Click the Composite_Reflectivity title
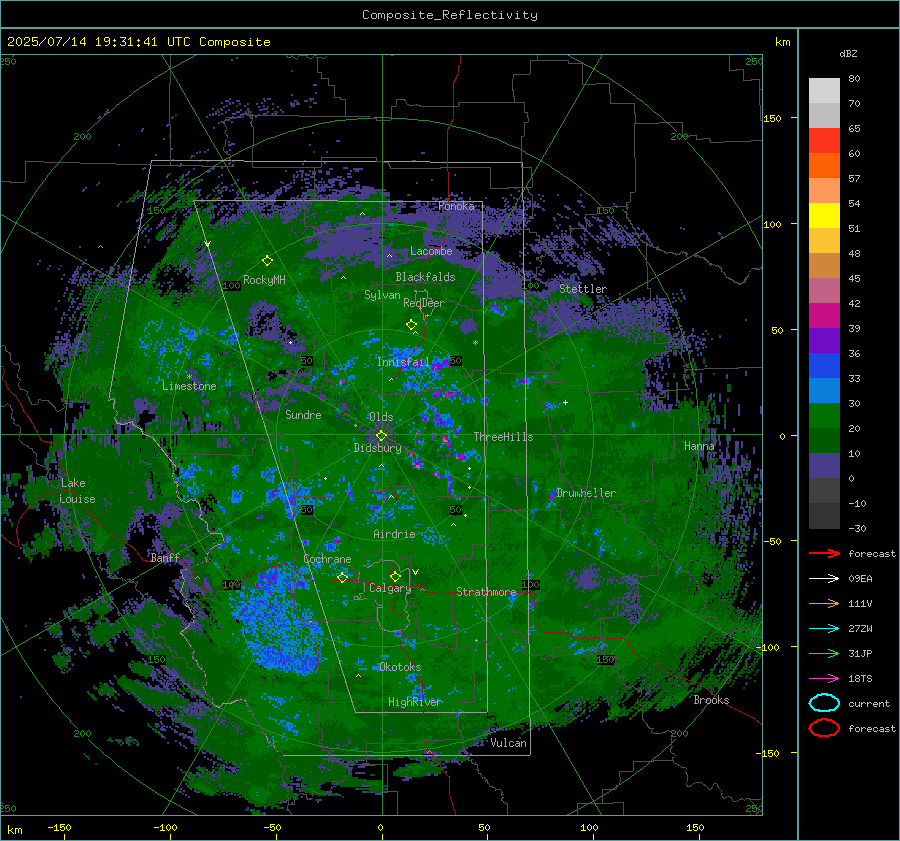The width and height of the screenshot is (900, 841). tap(450, 15)
